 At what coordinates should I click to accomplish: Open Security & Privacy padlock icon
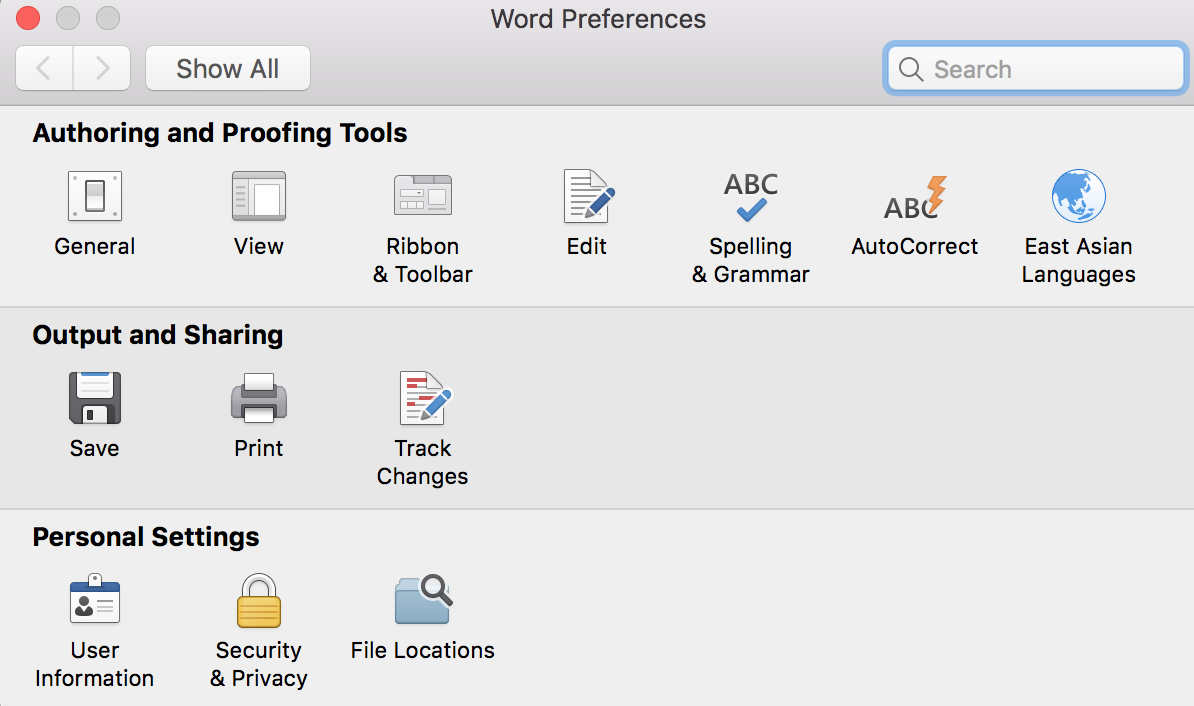point(258,601)
